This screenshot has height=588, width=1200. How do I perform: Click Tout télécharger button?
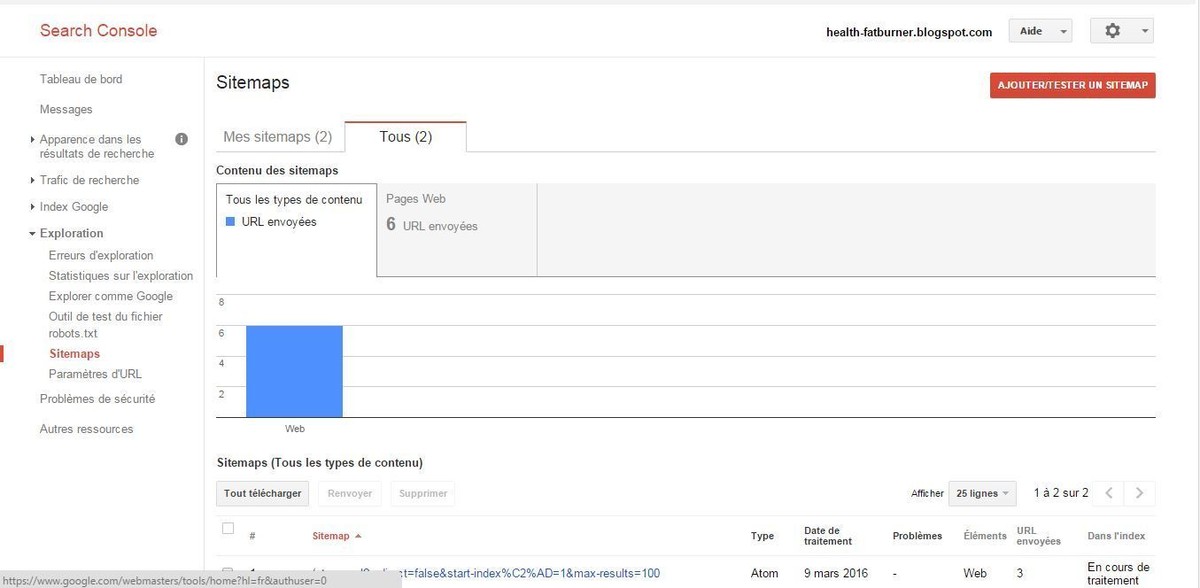pyautogui.click(x=262, y=493)
